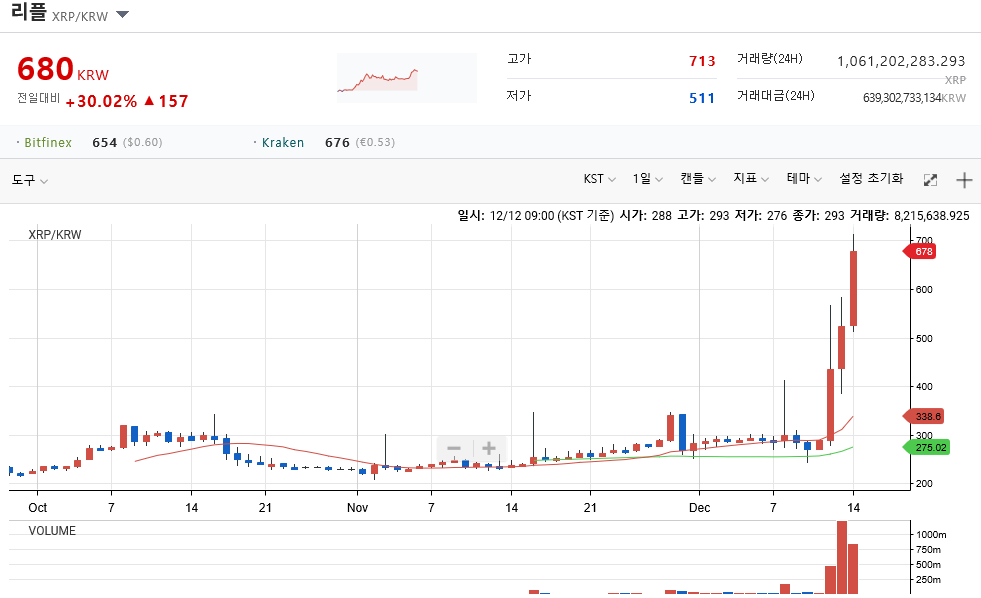Expand the 지표 indicators dropdown
Image resolution: width=981 pixels, height=598 pixels.
click(751, 179)
